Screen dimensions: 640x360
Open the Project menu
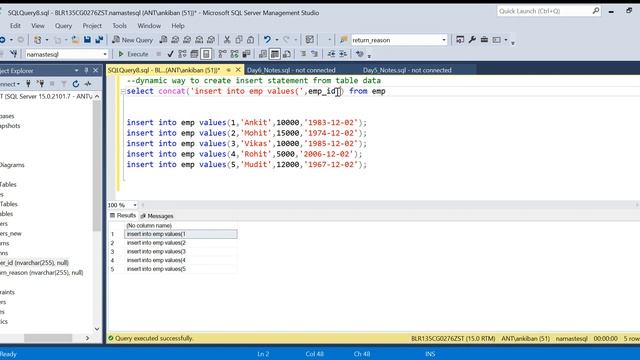pos(92,26)
